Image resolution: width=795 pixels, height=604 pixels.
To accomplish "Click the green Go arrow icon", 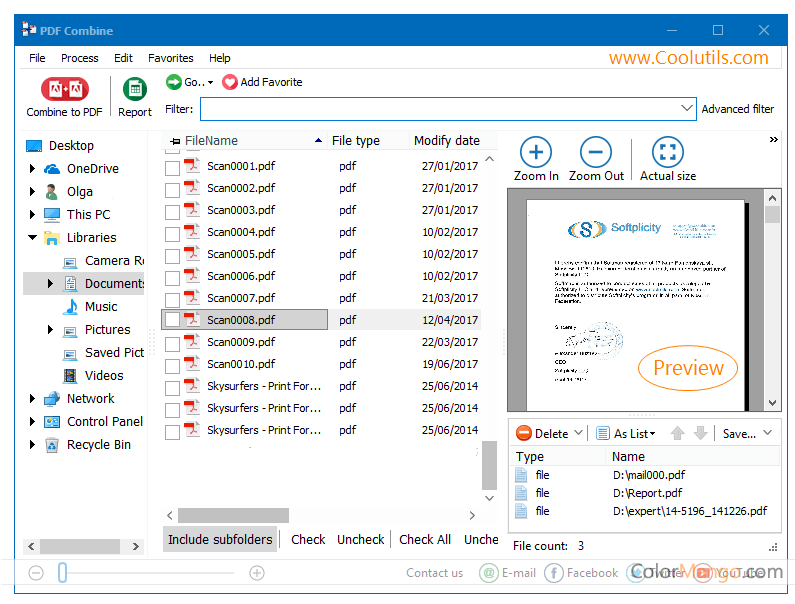I will 174,82.
